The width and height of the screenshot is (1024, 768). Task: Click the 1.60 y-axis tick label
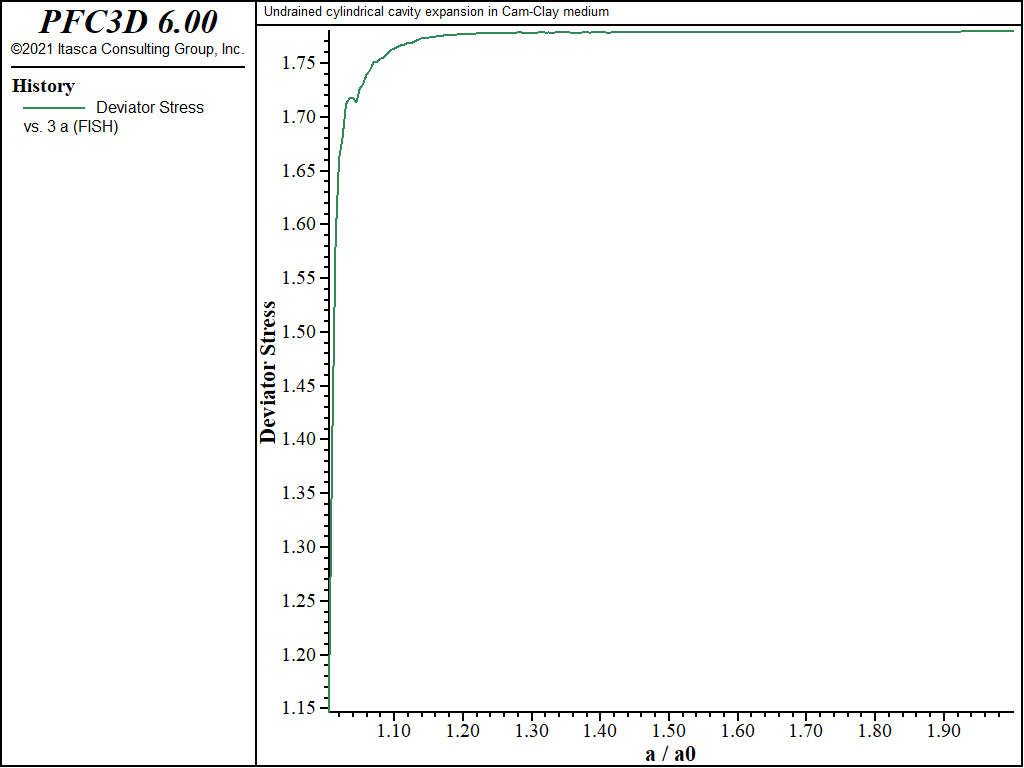(x=300, y=225)
